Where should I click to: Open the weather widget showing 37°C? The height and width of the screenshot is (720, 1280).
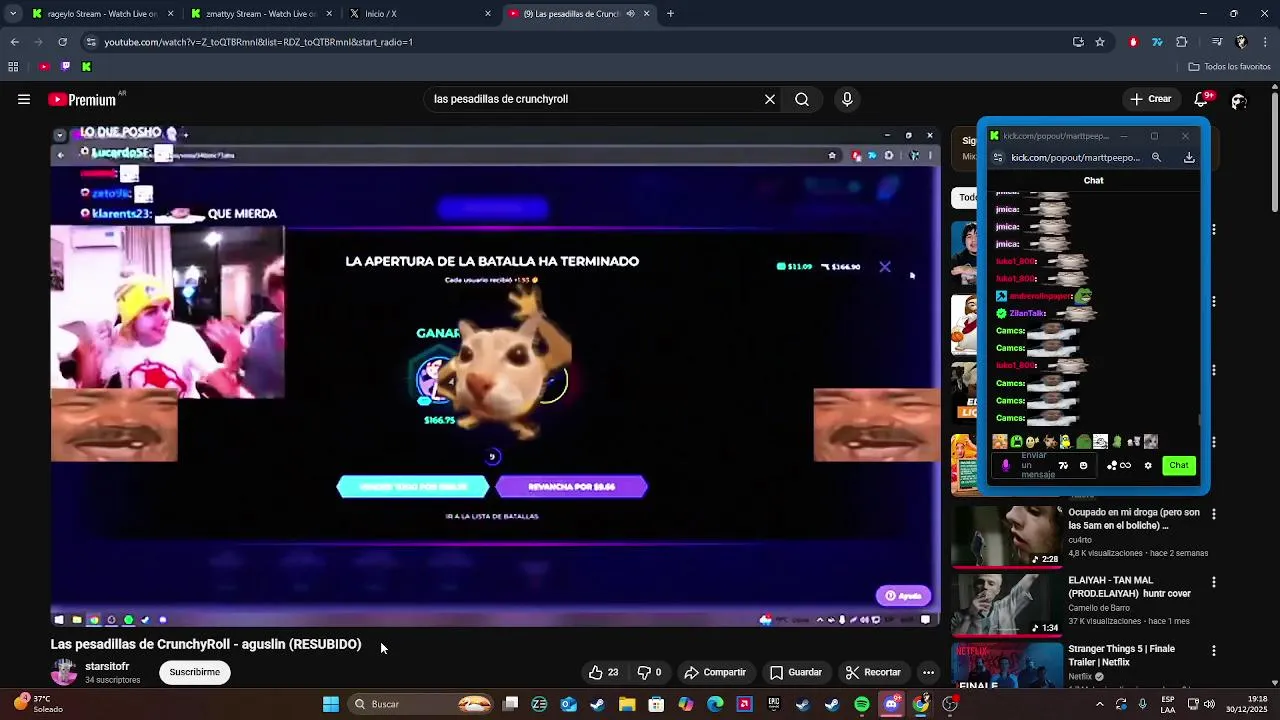point(39,704)
